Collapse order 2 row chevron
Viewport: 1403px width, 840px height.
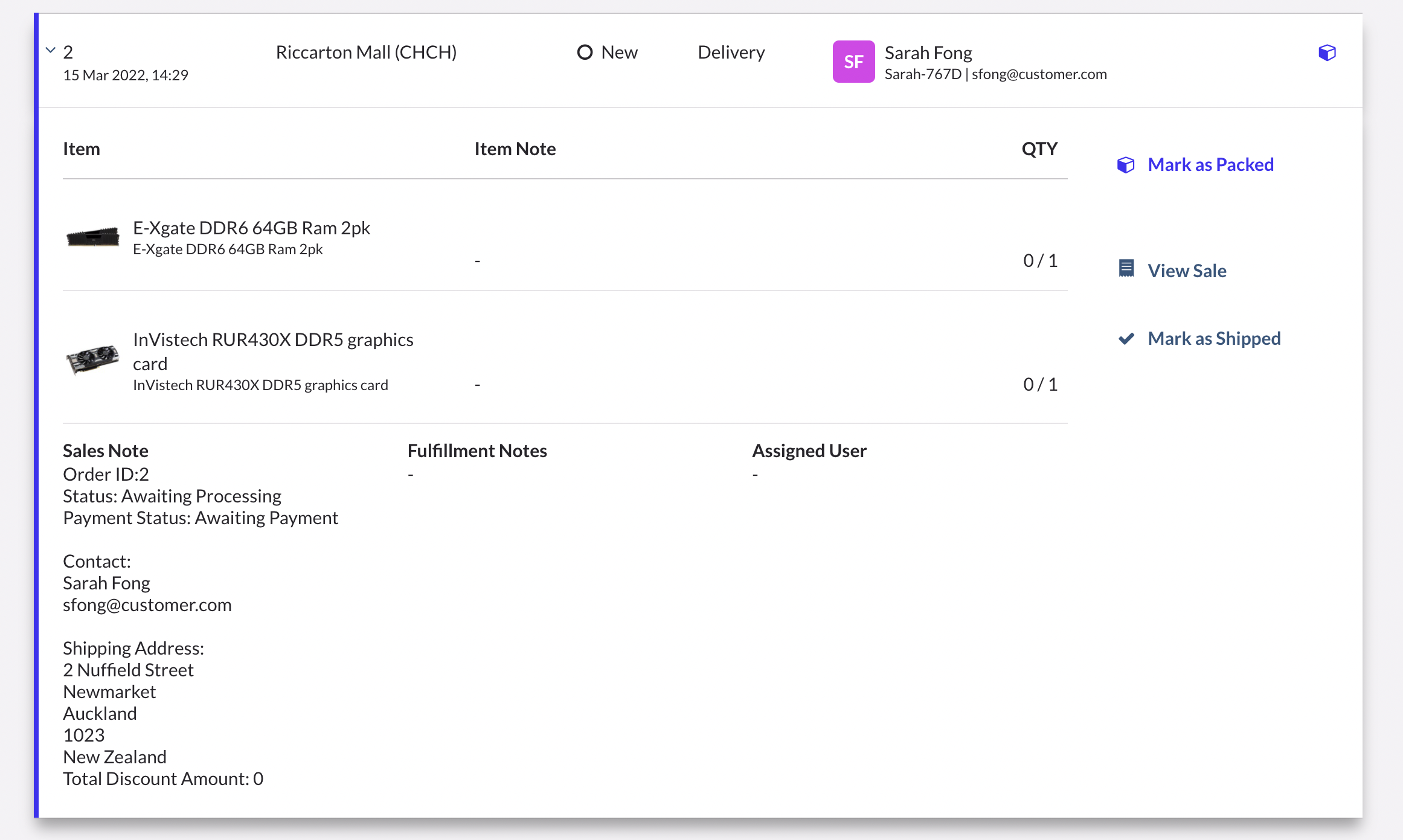click(x=51, y=51)
